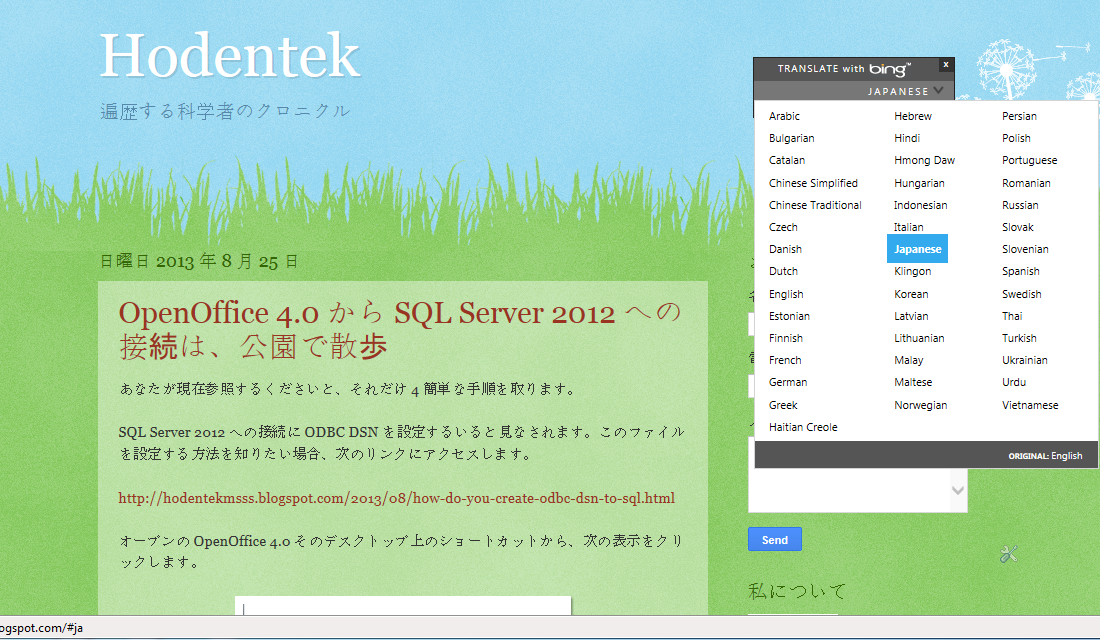Go to Hodentek blog home title
Image resolution: width=1100 pixels, height=640 pixels.
point(229,55)
